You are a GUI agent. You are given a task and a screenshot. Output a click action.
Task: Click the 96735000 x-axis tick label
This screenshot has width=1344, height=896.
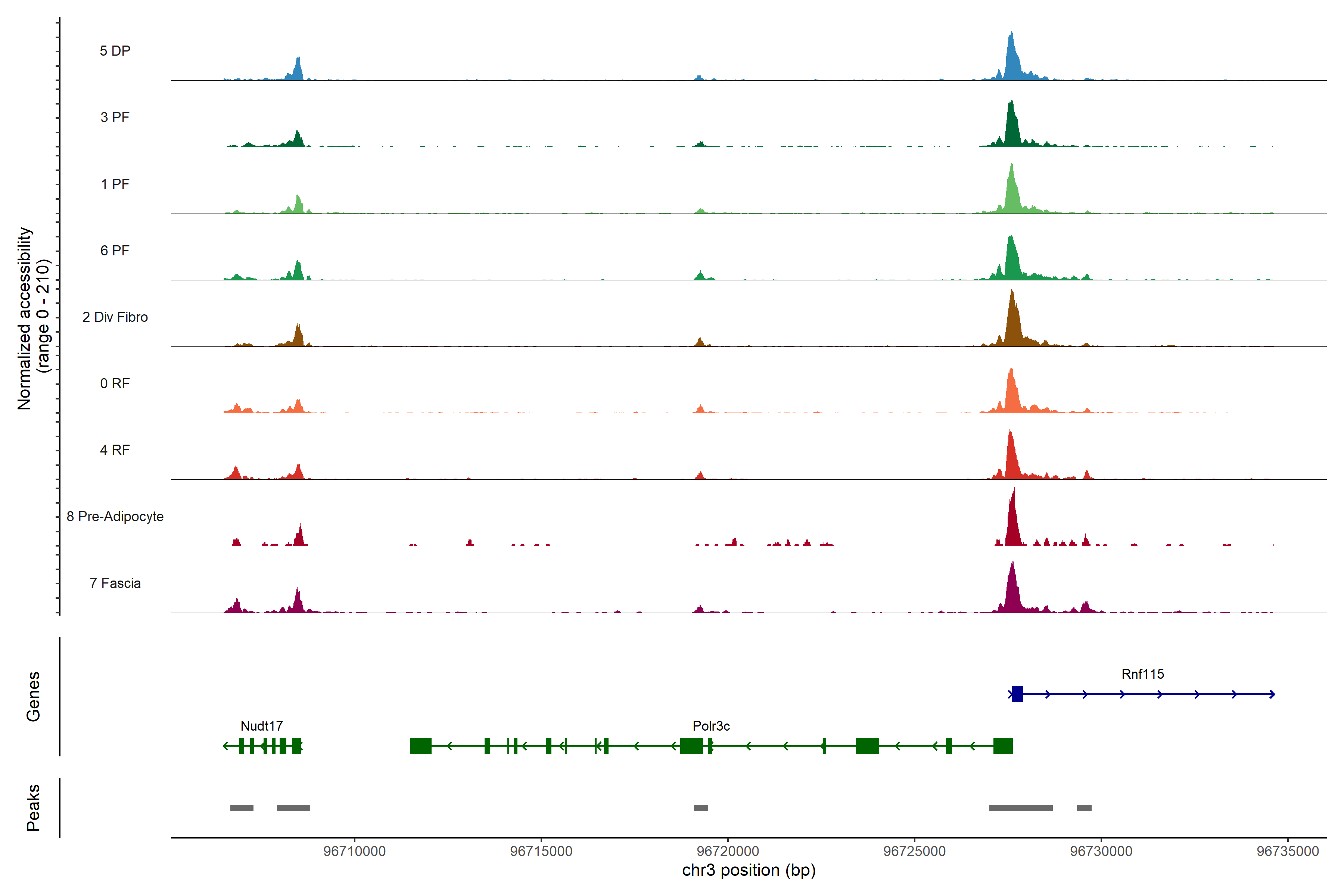1287,851
